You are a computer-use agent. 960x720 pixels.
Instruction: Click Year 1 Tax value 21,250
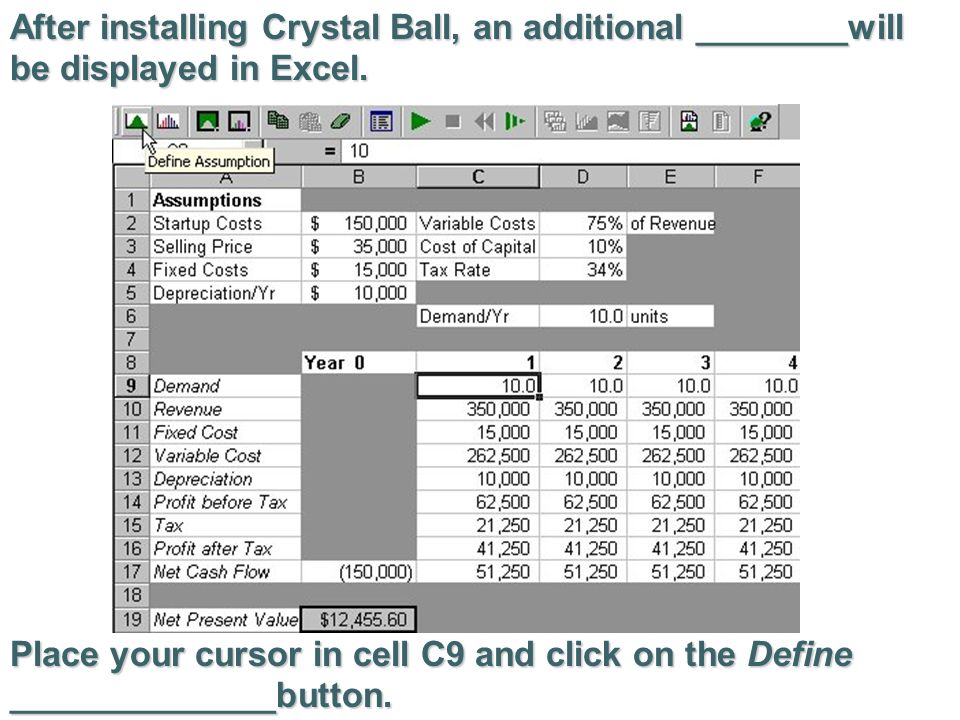tap(478, 525)
